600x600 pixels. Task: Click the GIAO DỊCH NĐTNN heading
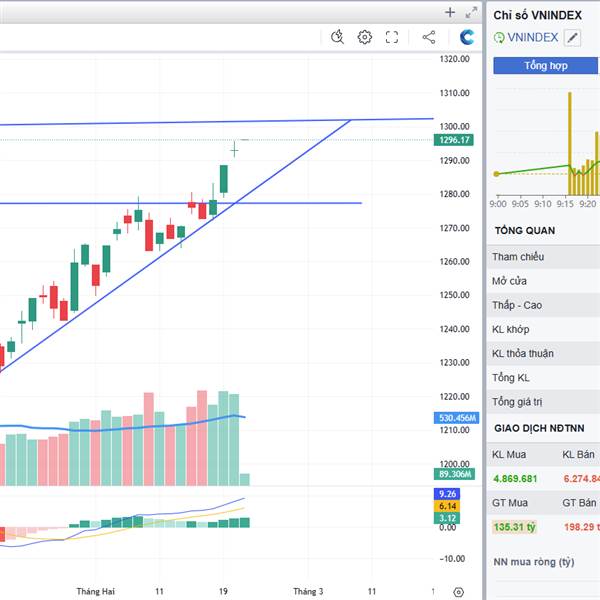pyautogui.click(x=539, y=428)
